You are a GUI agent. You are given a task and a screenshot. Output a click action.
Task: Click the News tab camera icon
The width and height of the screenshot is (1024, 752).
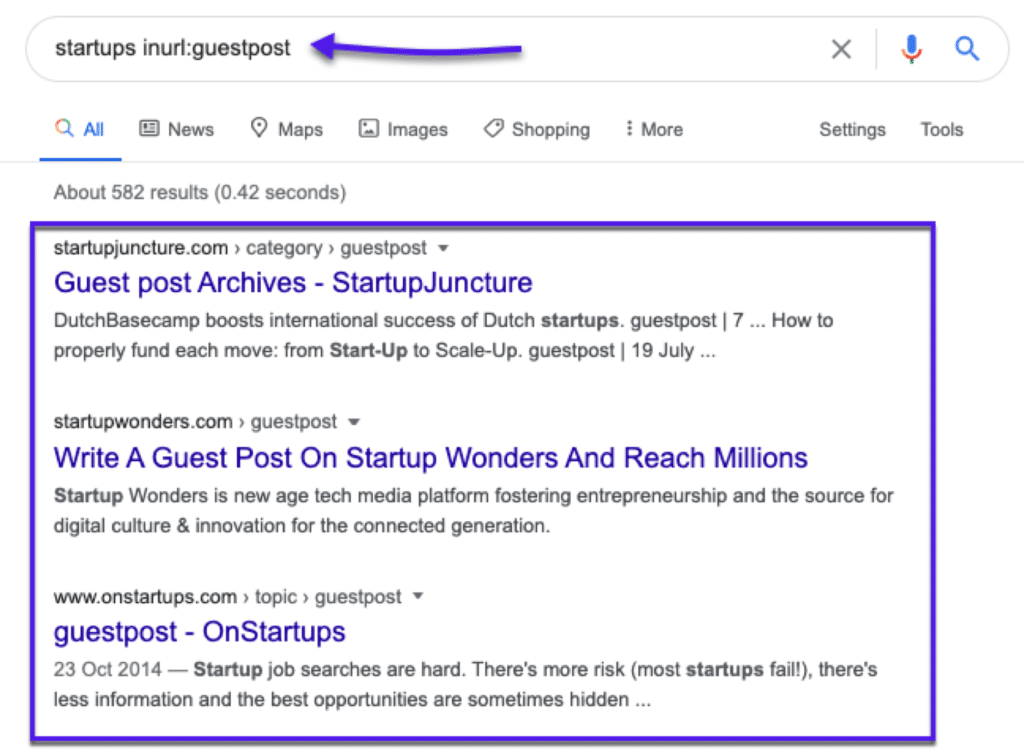149,129
